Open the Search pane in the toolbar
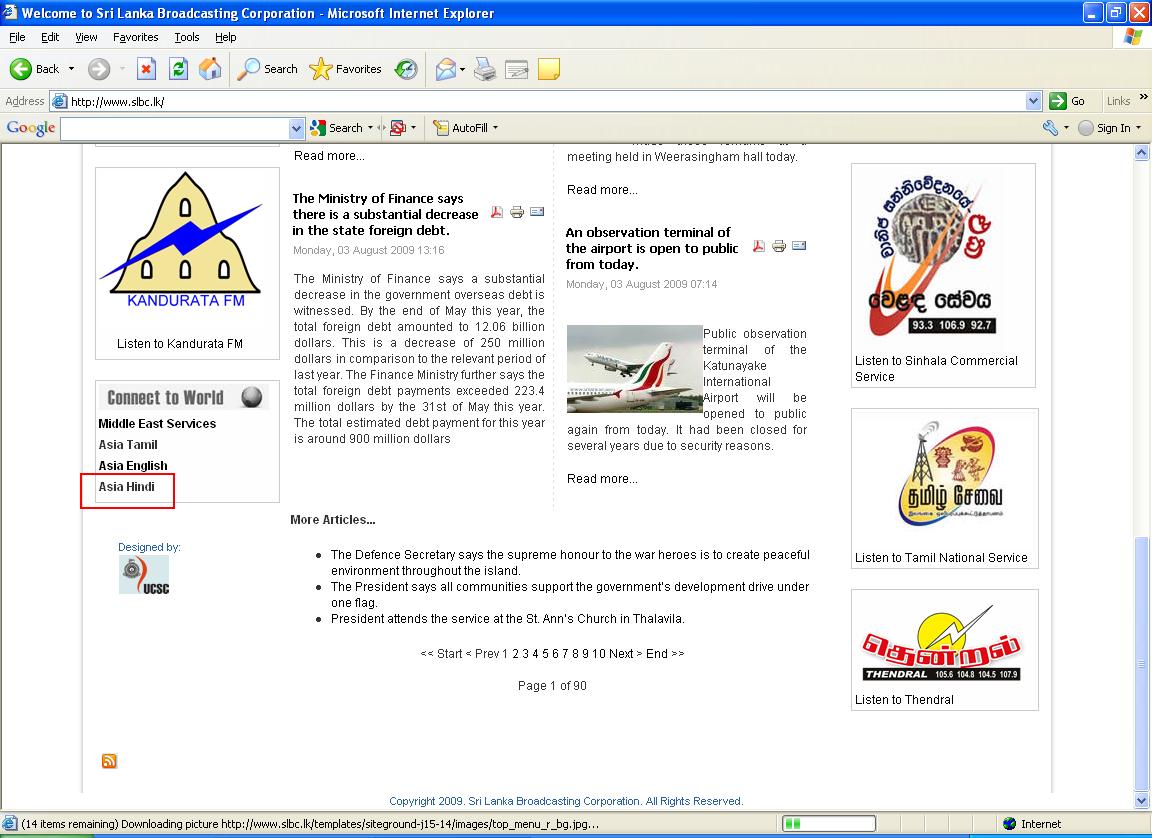This screenshot has width=1152, height=838. pos(267,69)
